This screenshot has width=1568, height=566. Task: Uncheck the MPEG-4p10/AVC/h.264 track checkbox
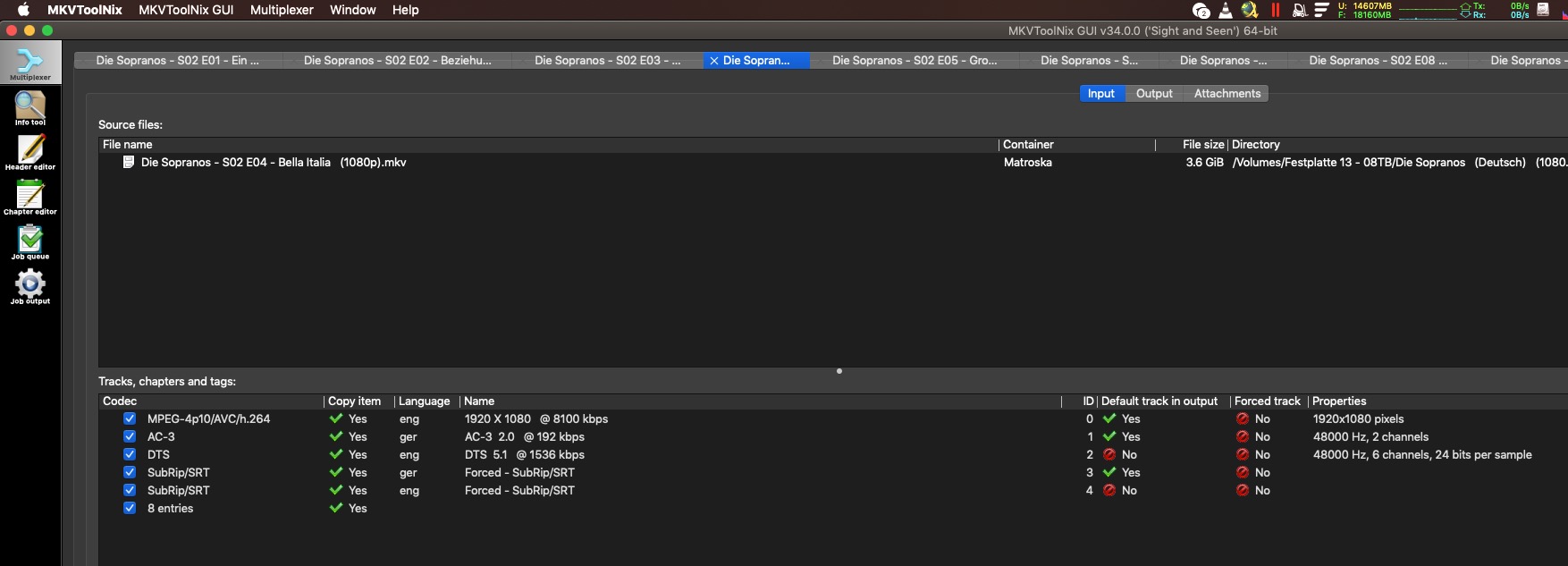130,418
